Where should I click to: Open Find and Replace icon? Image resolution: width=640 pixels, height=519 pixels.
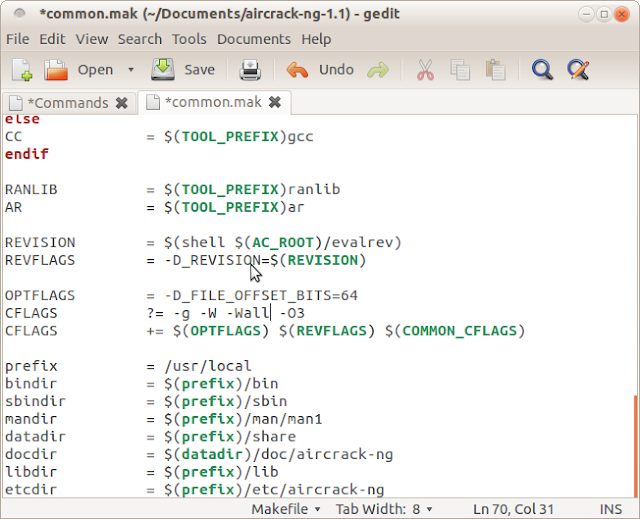point(578,70)
